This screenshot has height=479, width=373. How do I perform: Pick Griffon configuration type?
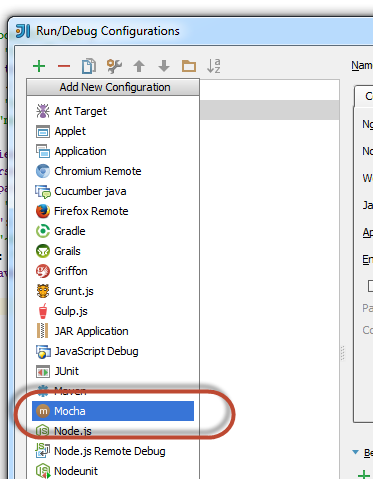[113, 271]
